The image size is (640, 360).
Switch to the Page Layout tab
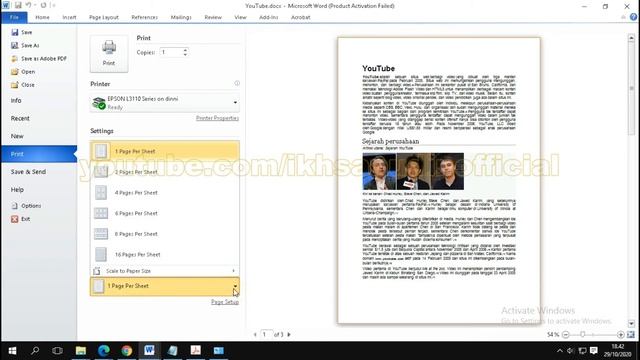point(104,17)
